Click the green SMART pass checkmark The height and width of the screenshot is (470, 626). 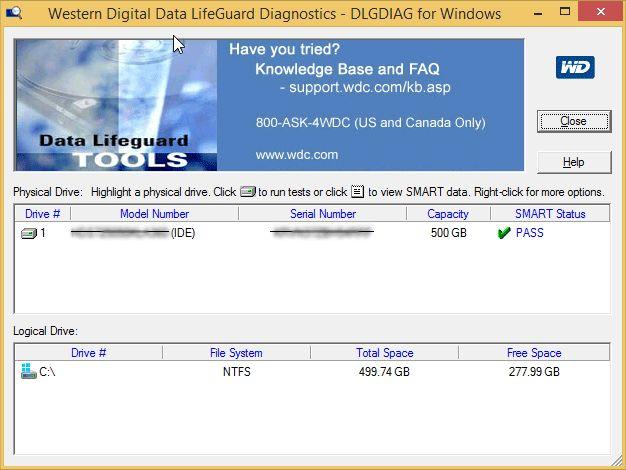click(x=504, y=232)
